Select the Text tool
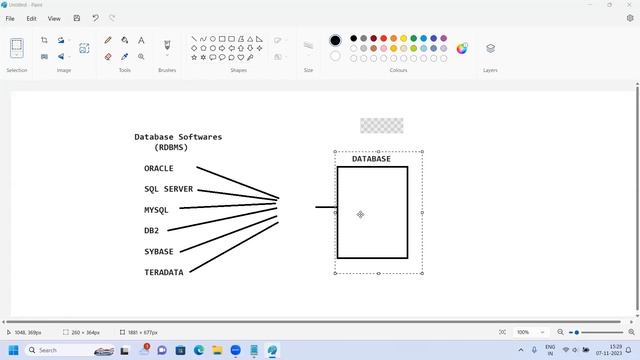Image resolution: width=640 pixels, height=360 pixels. (x=141, y=40)
